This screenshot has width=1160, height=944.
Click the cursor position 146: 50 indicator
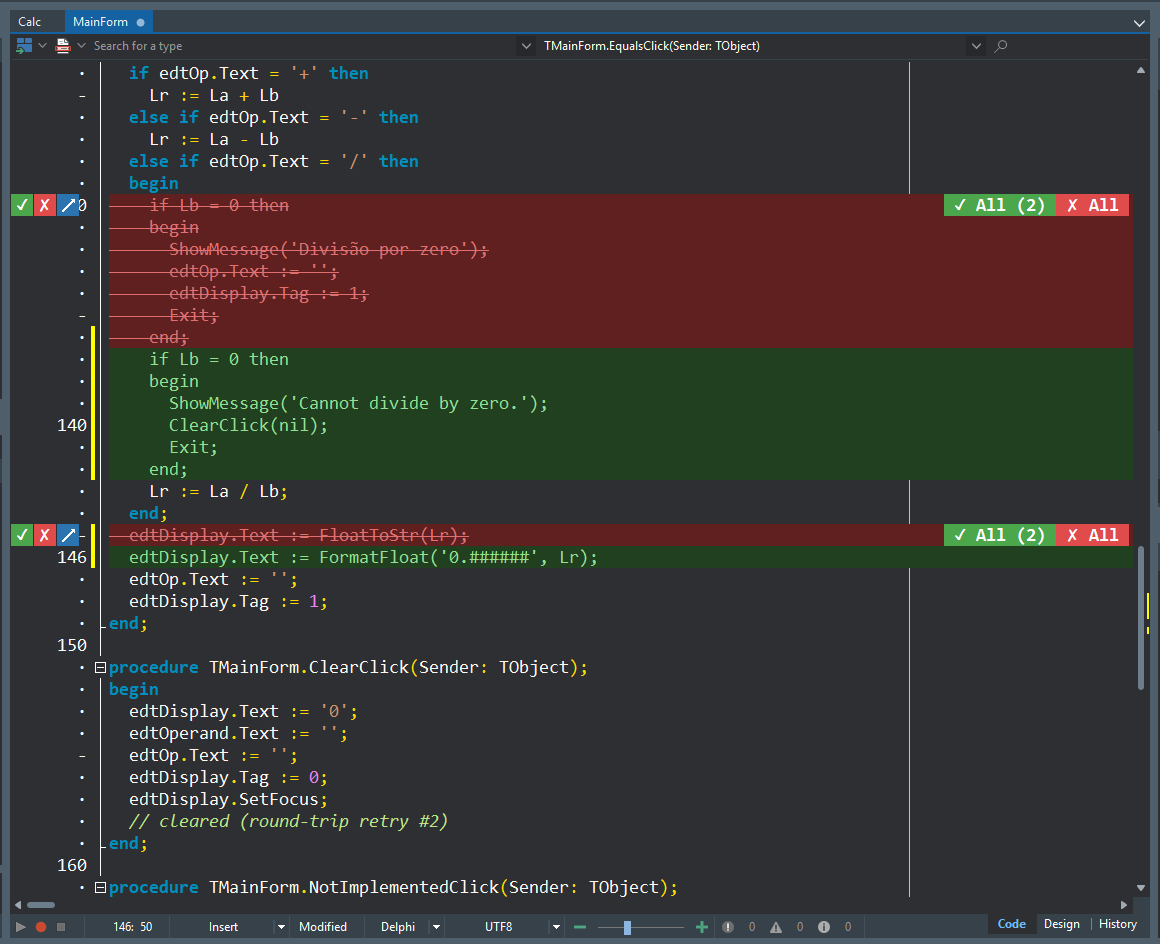pyautogui.click(x=132, y=927)
